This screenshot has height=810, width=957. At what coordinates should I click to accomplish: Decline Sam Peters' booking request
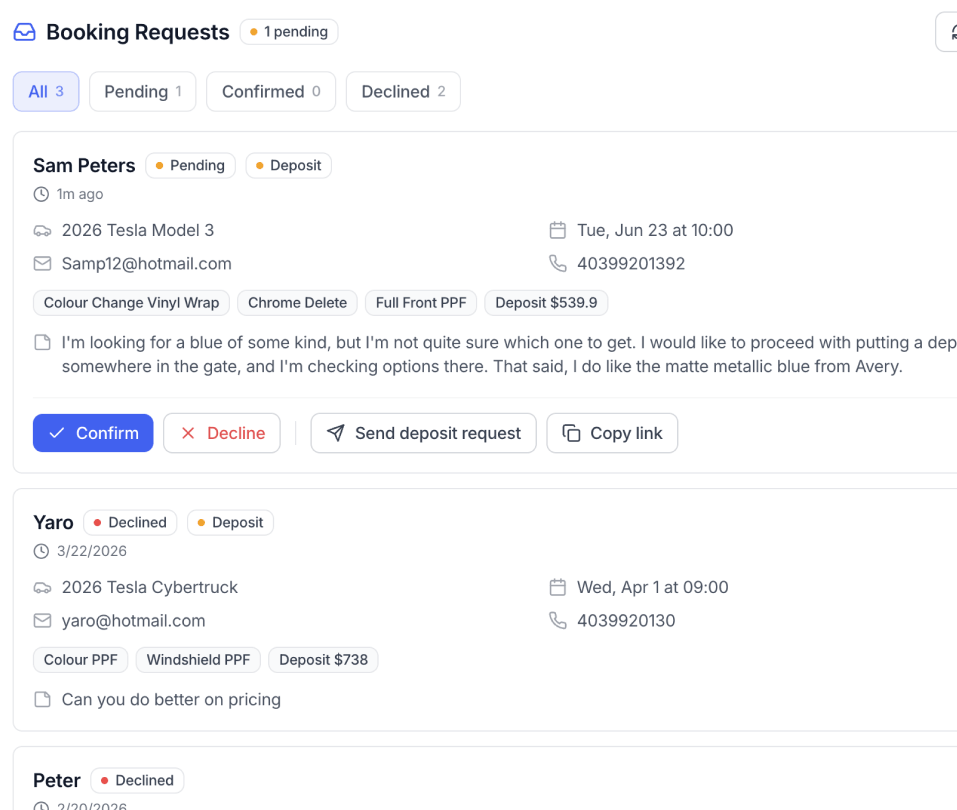(x=222, y=433)
